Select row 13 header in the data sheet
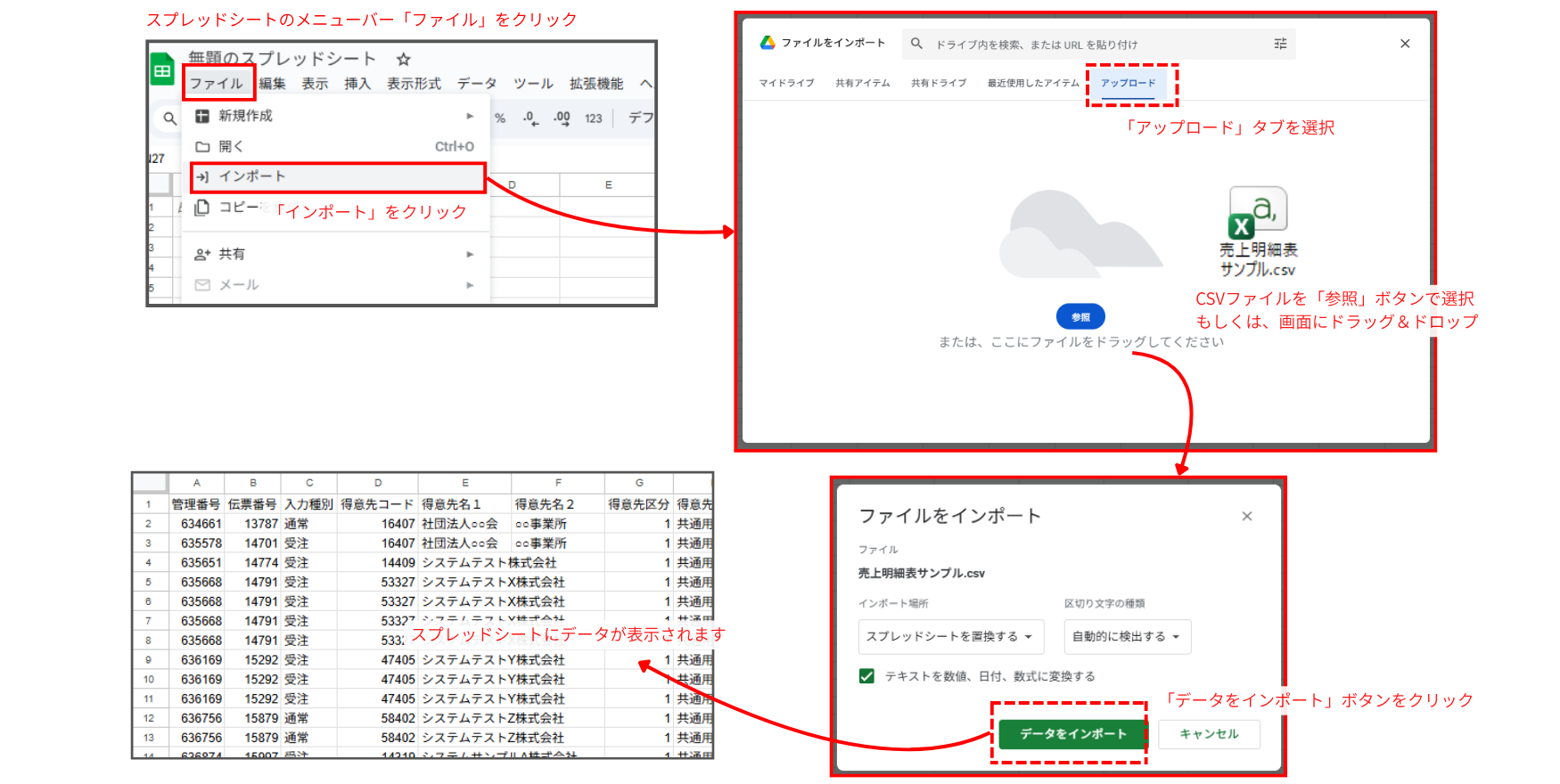The height and width of the screenshot is (784, 1560). [149, 738]
